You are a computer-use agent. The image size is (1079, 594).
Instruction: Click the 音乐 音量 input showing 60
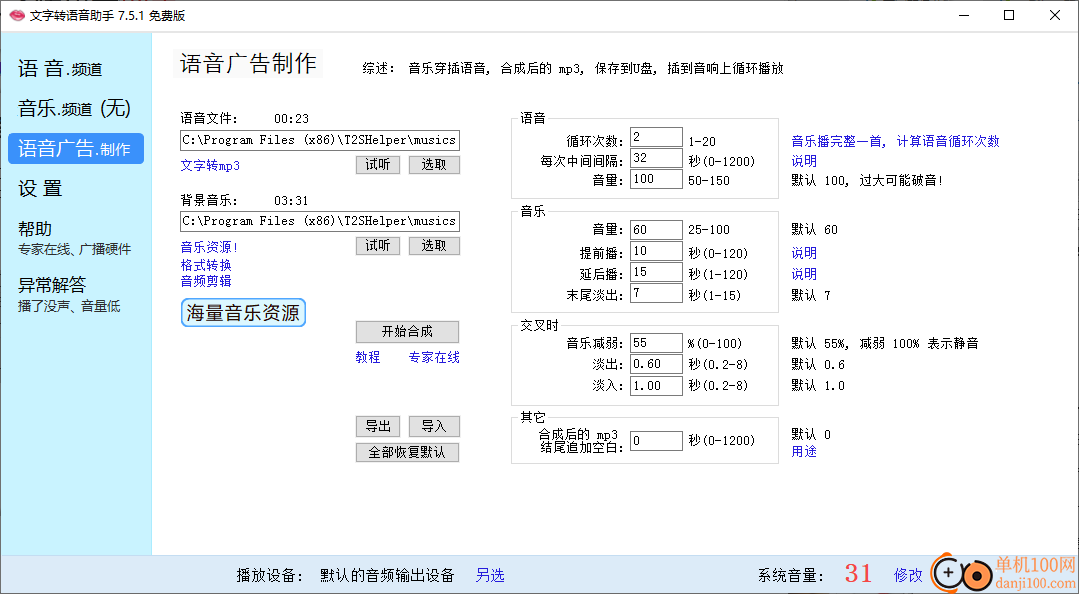[x=656, y=230]
